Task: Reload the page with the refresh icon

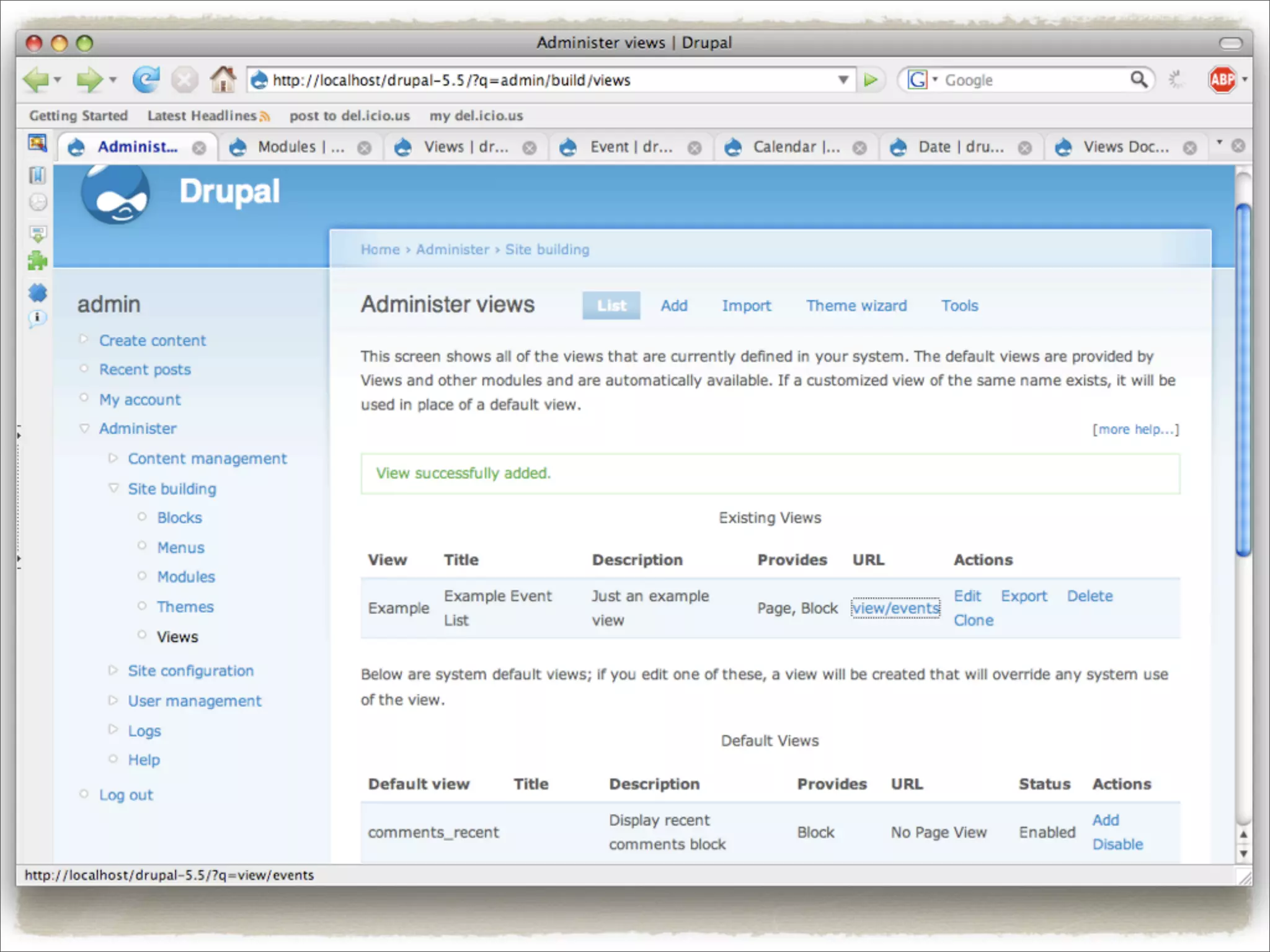Action: 146,80
